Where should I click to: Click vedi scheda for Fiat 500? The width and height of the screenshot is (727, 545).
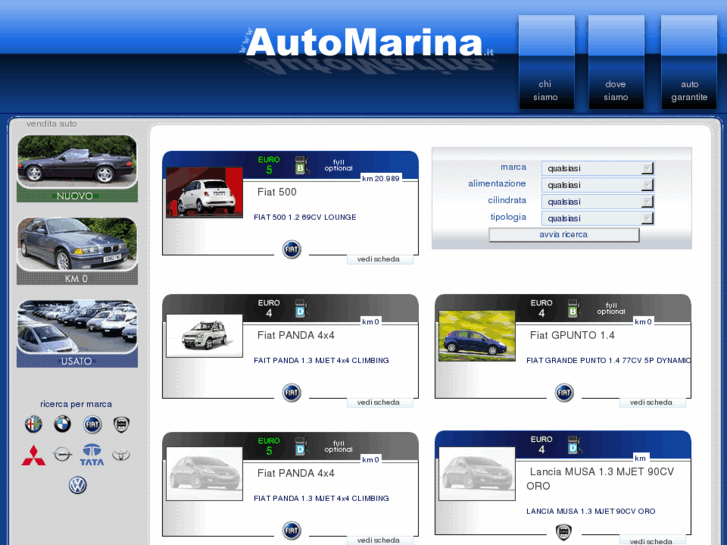pos(379,259)
